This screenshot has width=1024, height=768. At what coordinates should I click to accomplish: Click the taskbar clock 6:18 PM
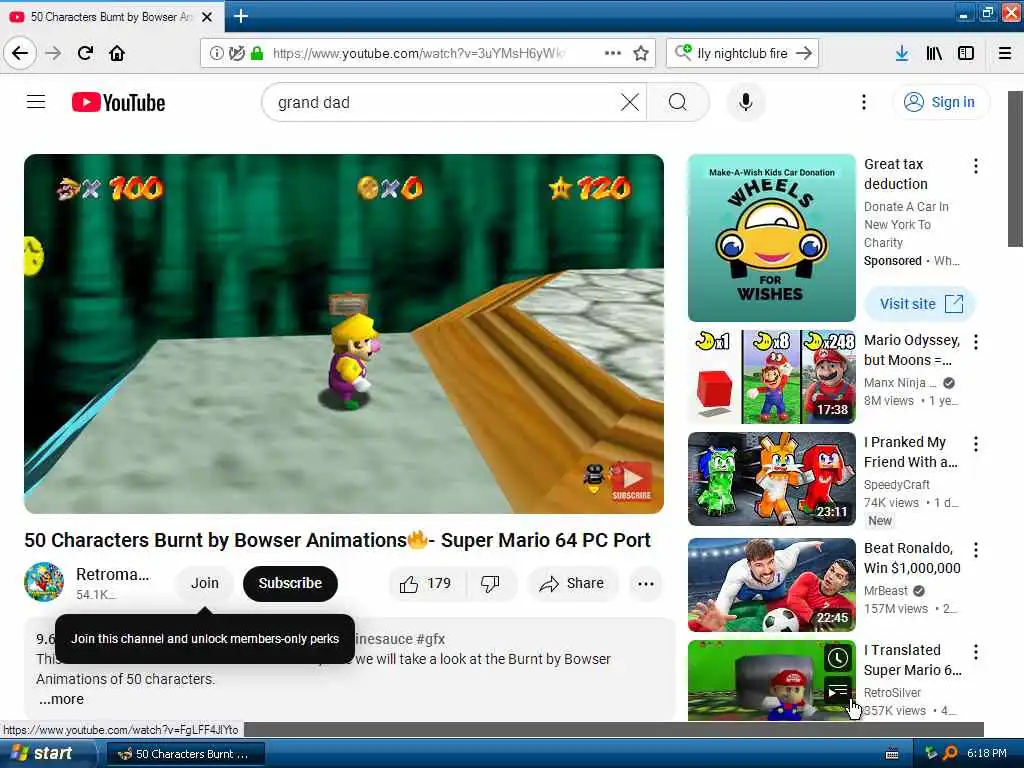click(x=987, y=754)
